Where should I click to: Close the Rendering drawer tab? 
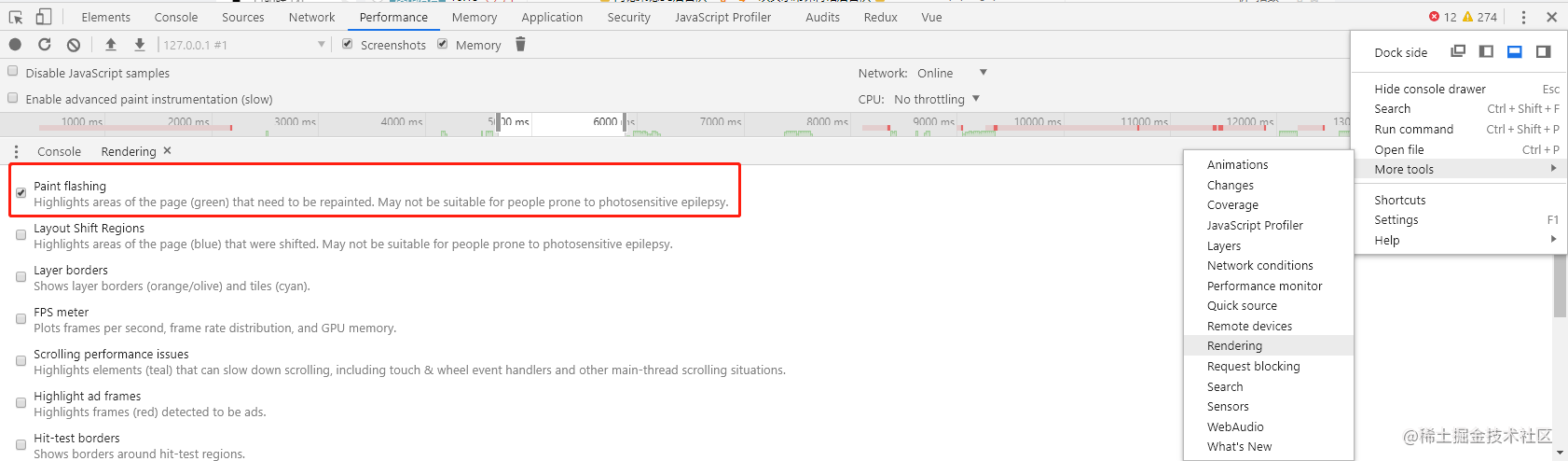167,150
